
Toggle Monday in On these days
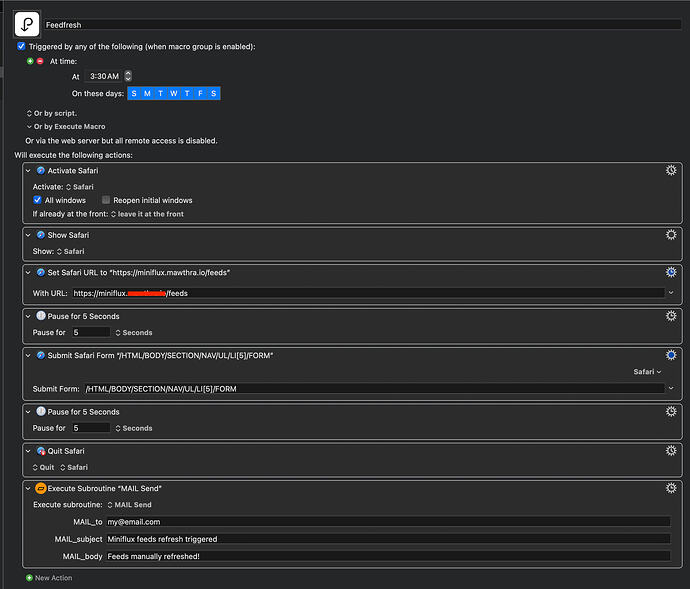(x=147, y=93)
